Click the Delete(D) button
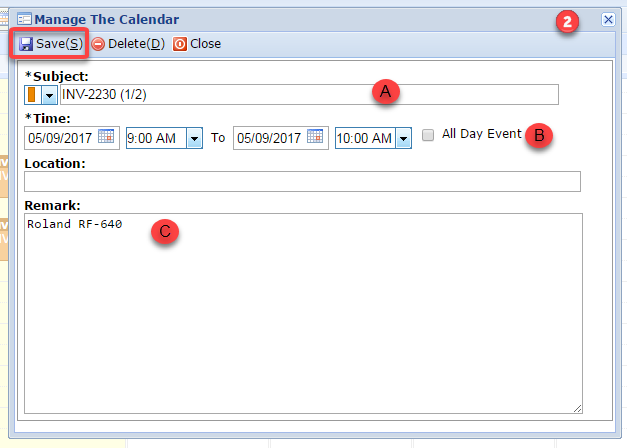This screenshot has height=448, width=627. click(x=128, y=44)
